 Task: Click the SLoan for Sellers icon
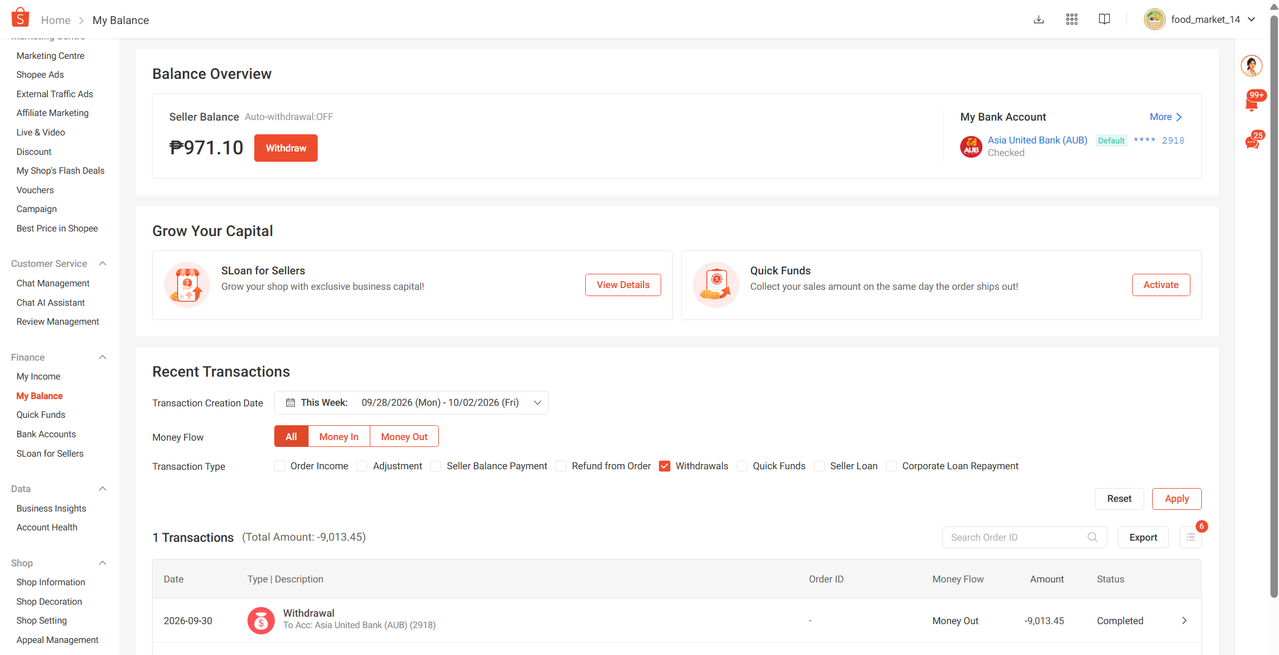pos(186,285)
